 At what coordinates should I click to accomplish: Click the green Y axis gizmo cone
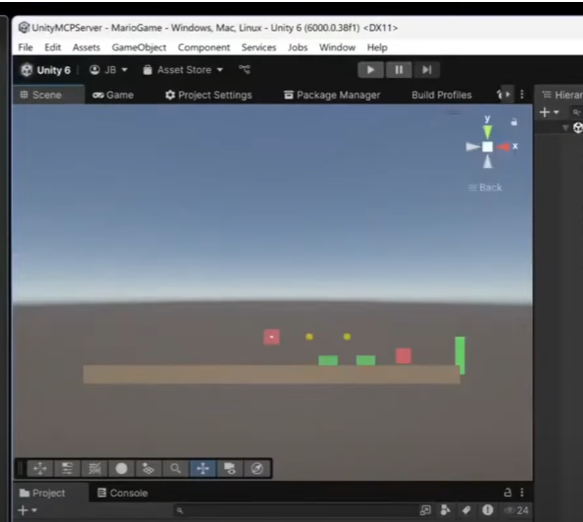click(487, 131)
